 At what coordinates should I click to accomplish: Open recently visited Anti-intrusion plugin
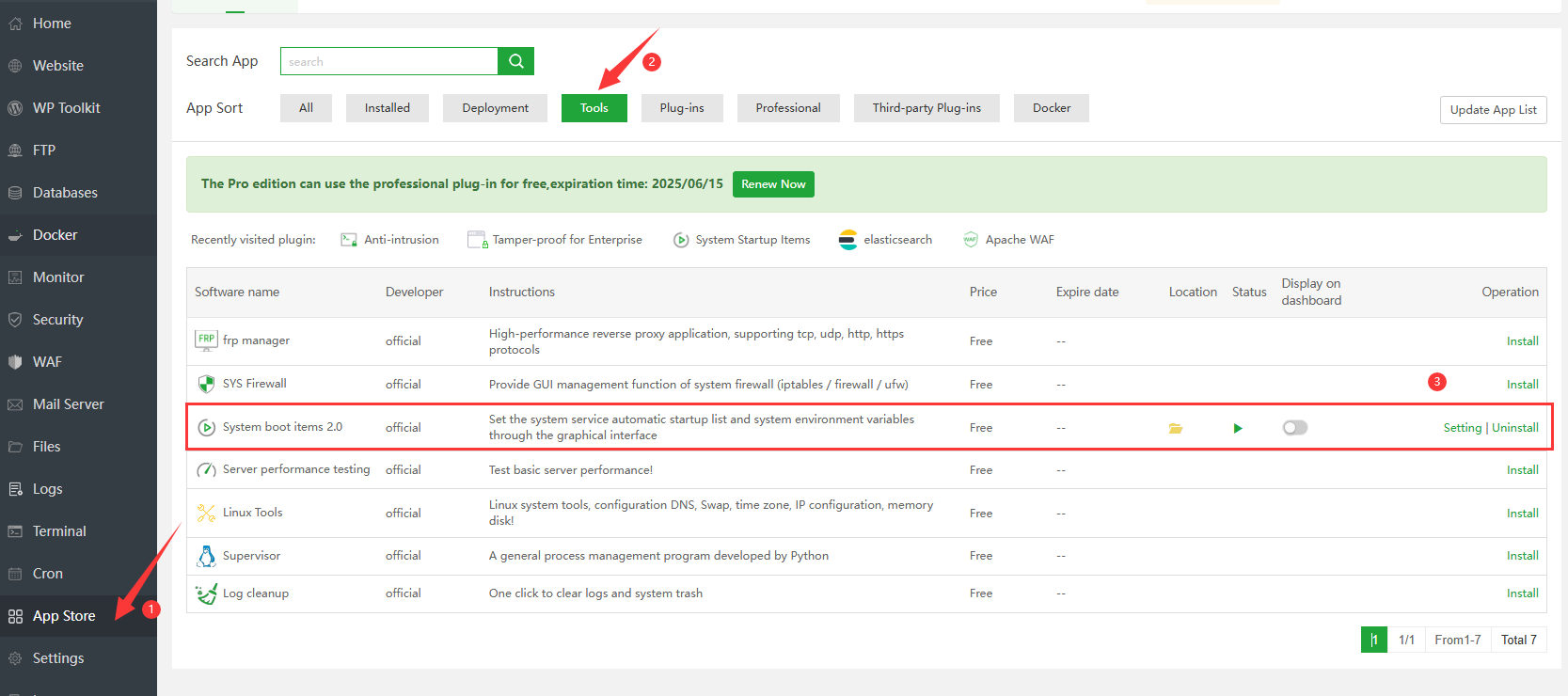390,240
